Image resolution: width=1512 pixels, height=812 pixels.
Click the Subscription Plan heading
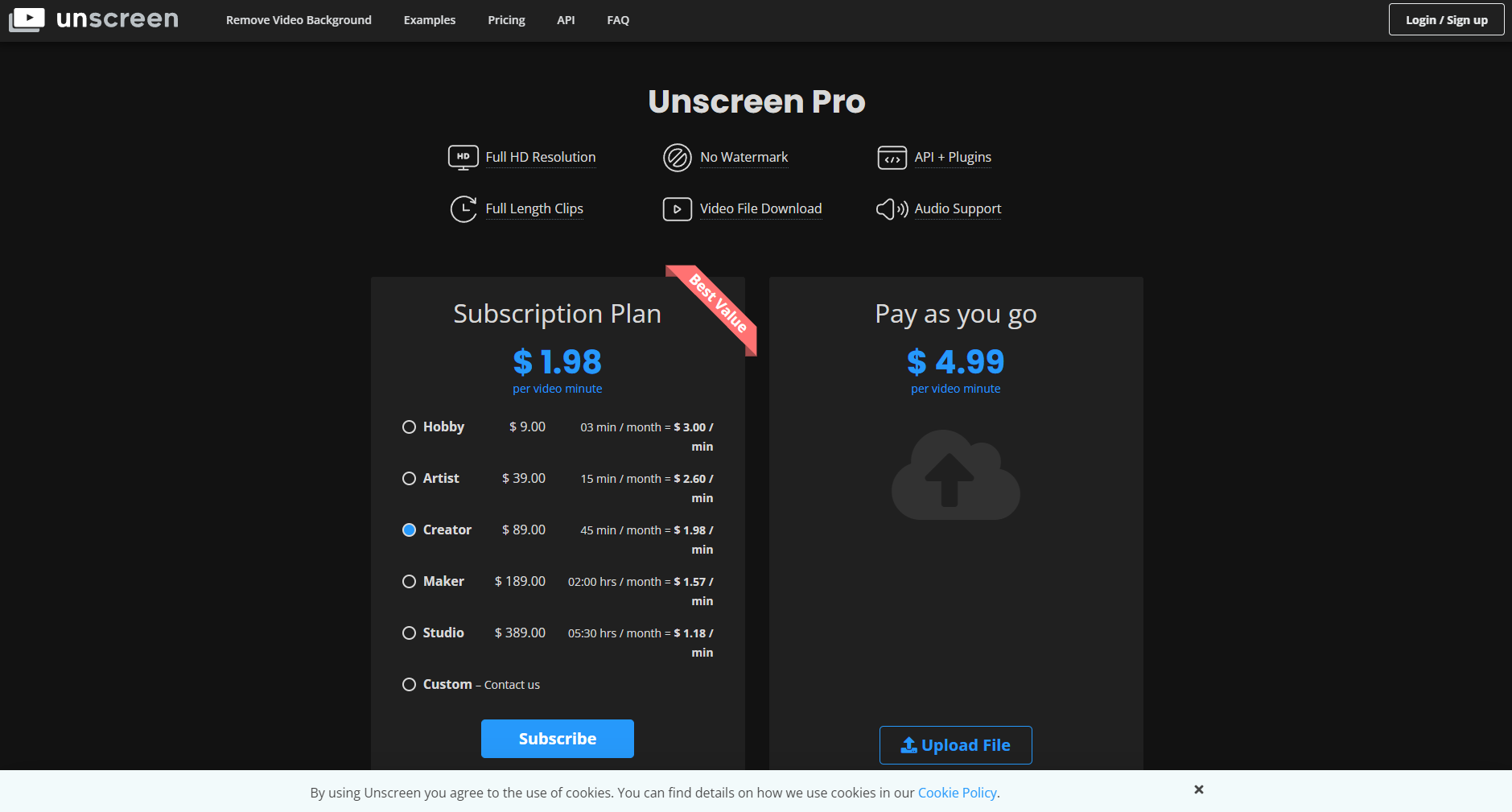pyautogui.click(x=558, y=314)
